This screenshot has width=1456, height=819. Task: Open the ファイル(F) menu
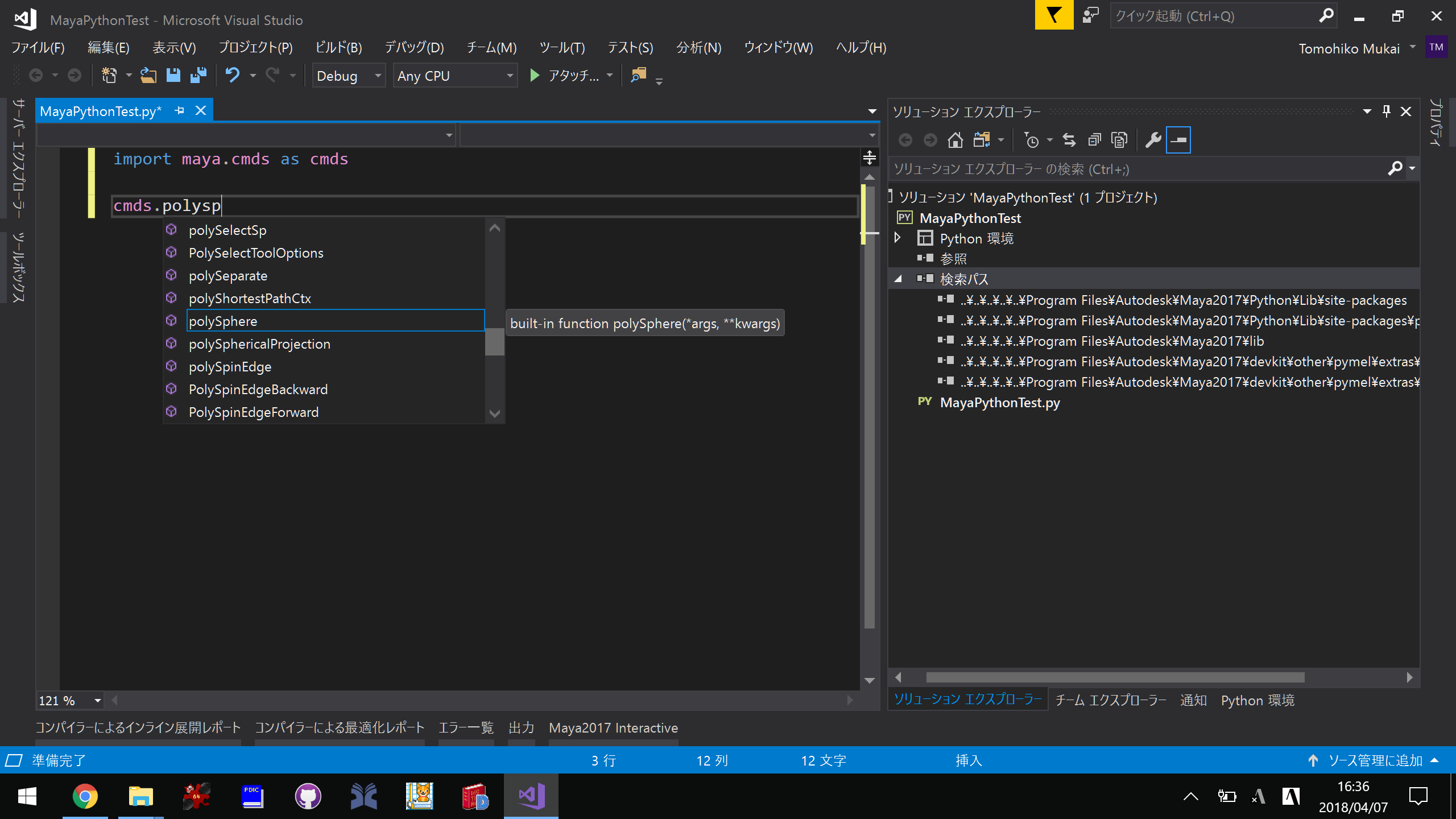click(x=38, y=47)
